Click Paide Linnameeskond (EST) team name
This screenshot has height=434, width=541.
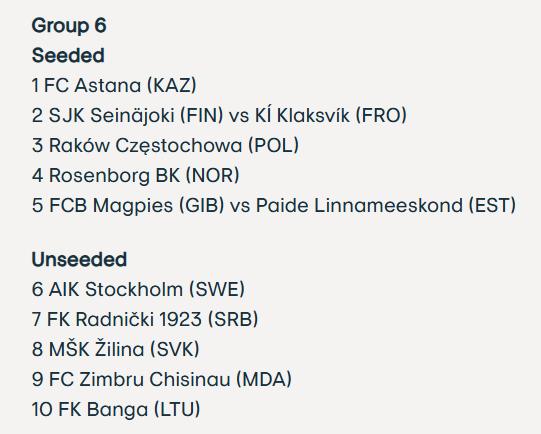tap(386, 205)
